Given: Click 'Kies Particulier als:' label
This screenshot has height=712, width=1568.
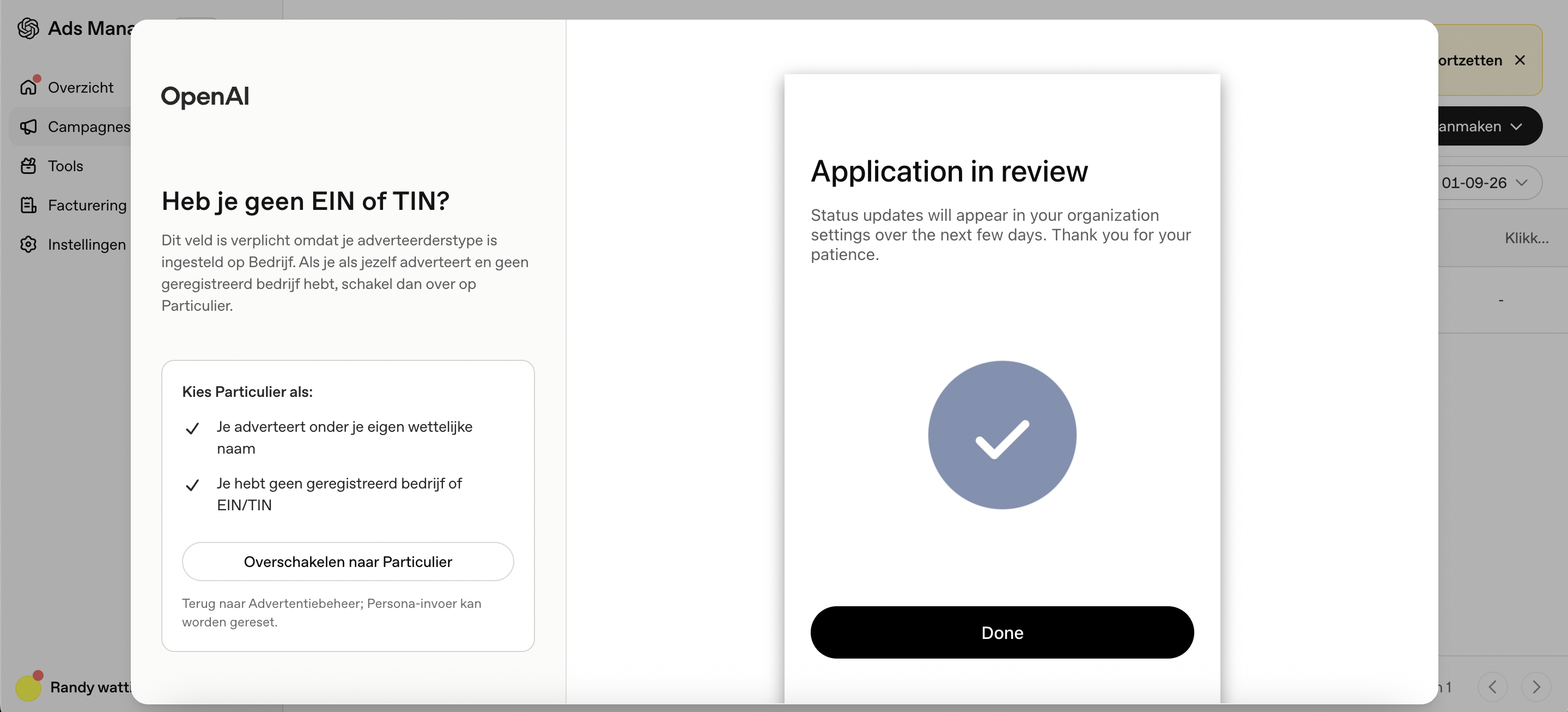Looking at the screenshot, I should (247, 391).
